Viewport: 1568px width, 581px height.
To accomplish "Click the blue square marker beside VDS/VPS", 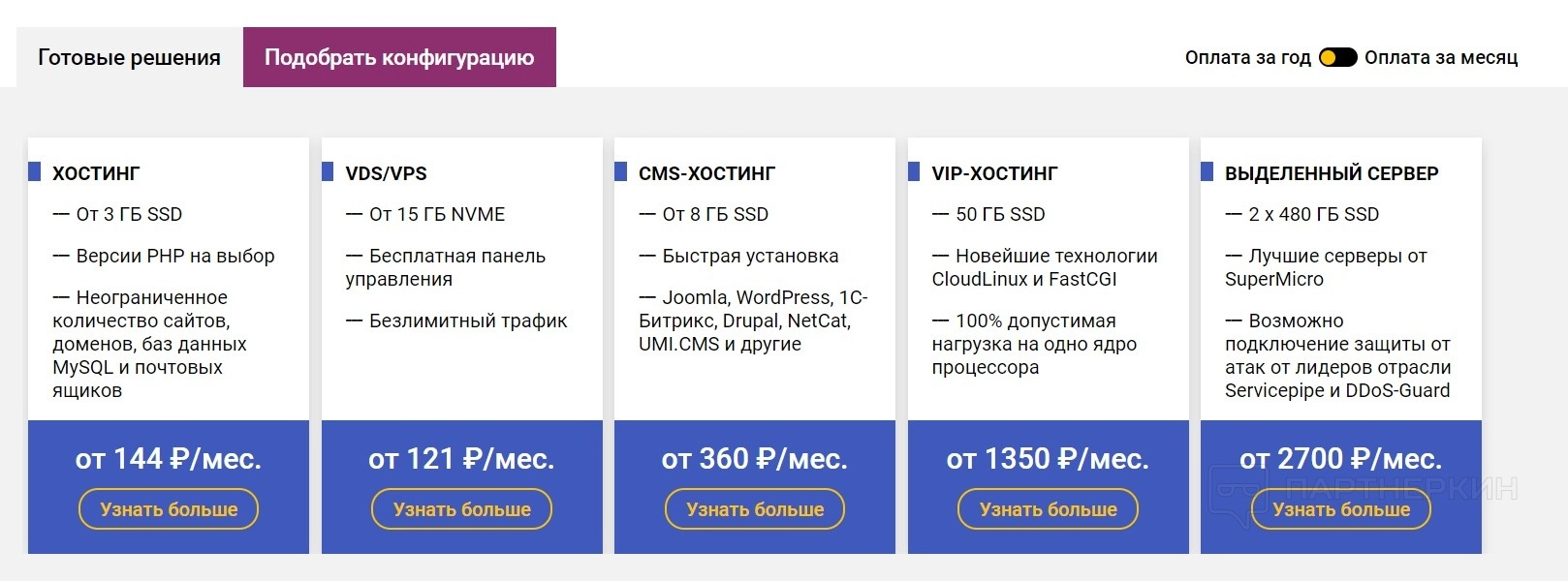I will click(328, 171).
